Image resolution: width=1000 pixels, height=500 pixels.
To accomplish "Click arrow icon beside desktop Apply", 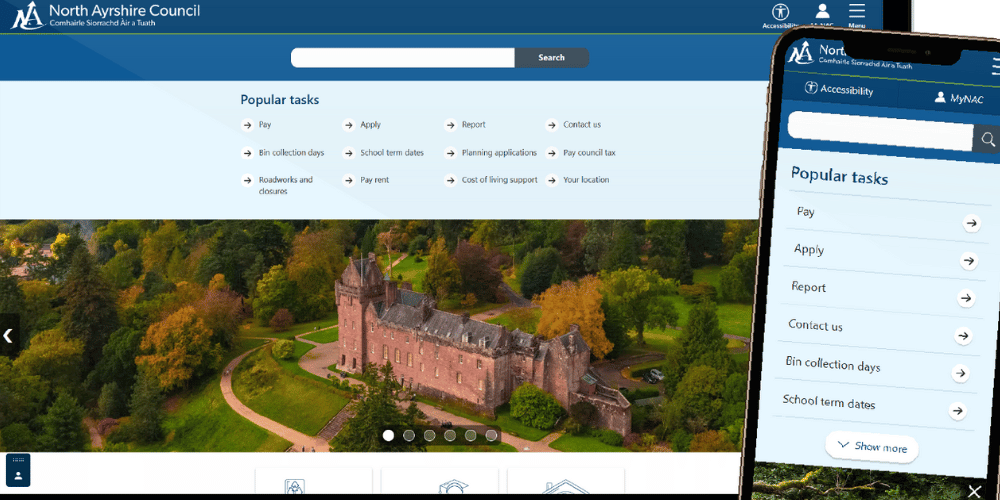I will coord(348,125).
